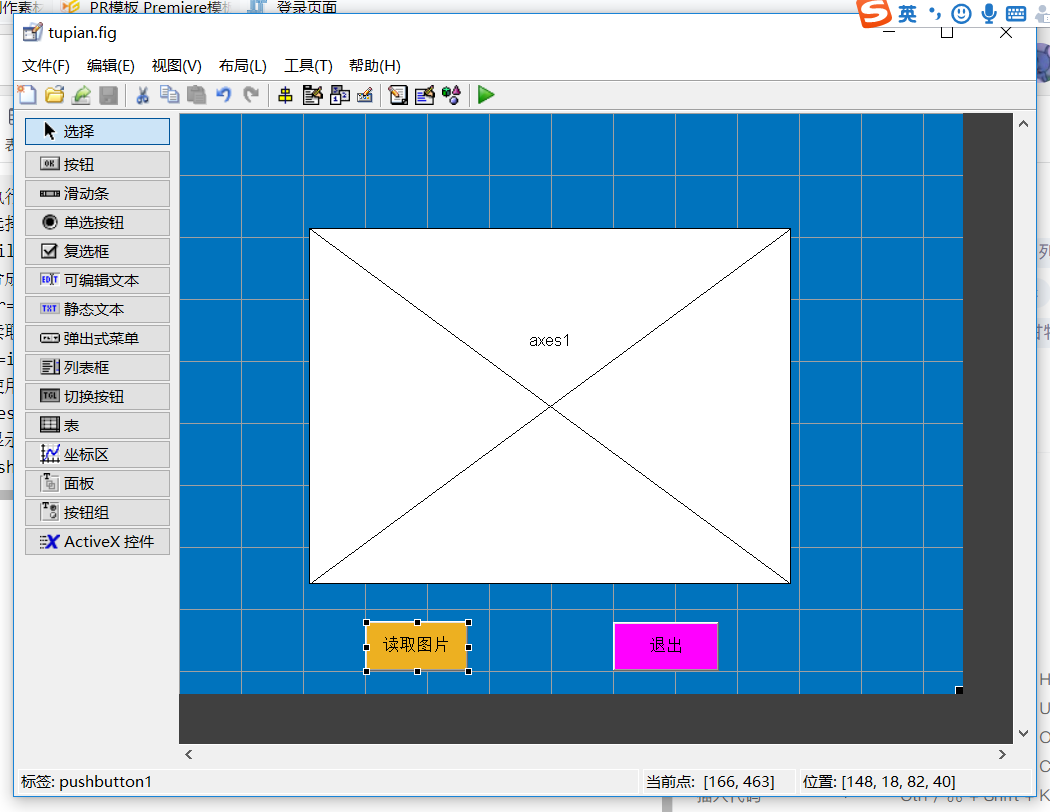Toggle the Sogou punctuation mode icon
The height and width of the screenshot is (812, 1050).
(x=935, y=13)
